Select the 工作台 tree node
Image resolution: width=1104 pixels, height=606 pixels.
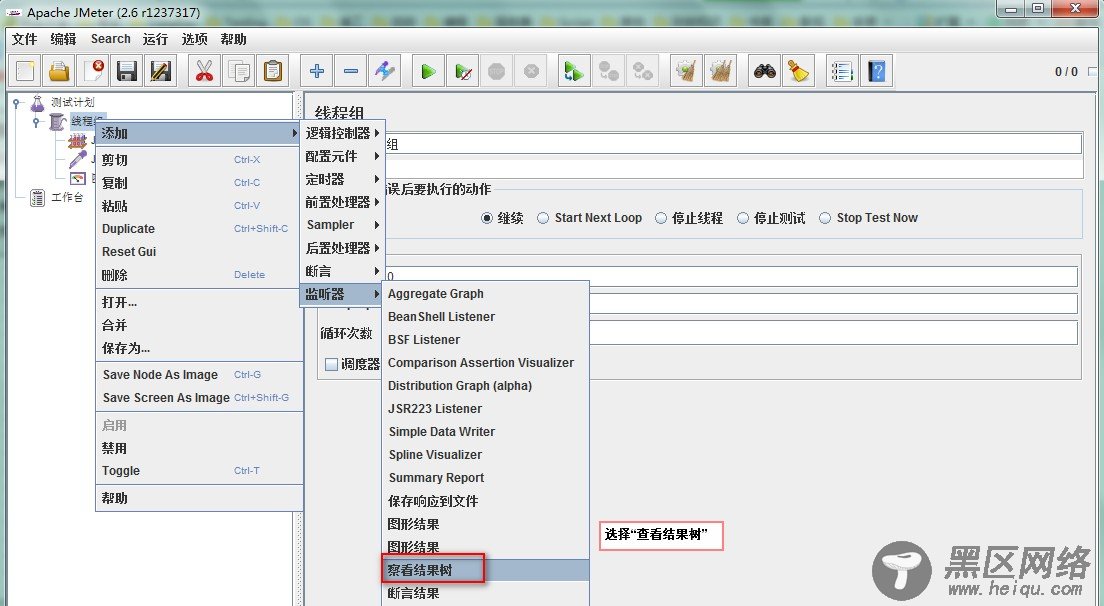[67, 198]
